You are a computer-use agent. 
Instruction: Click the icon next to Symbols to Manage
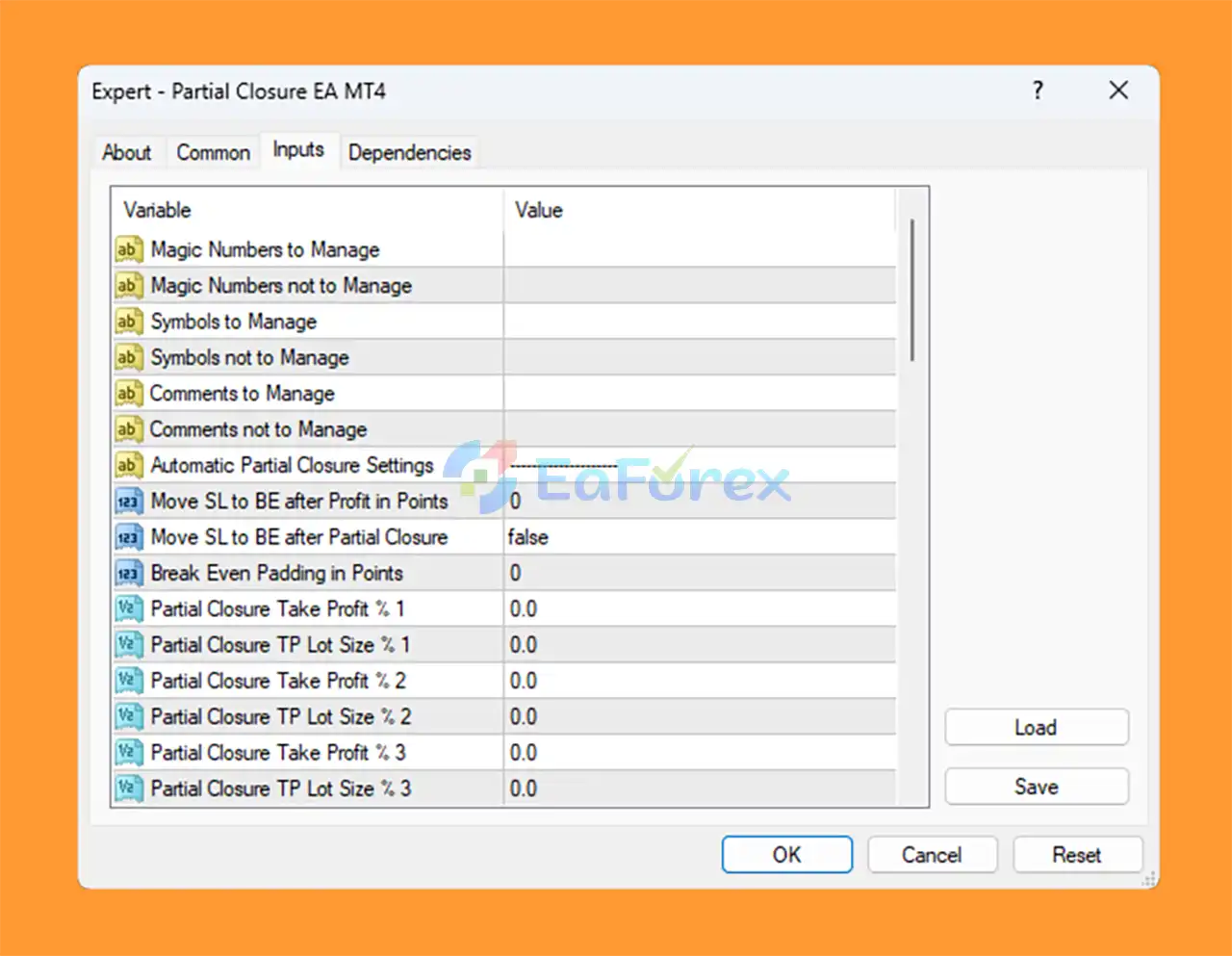point(127,322)
